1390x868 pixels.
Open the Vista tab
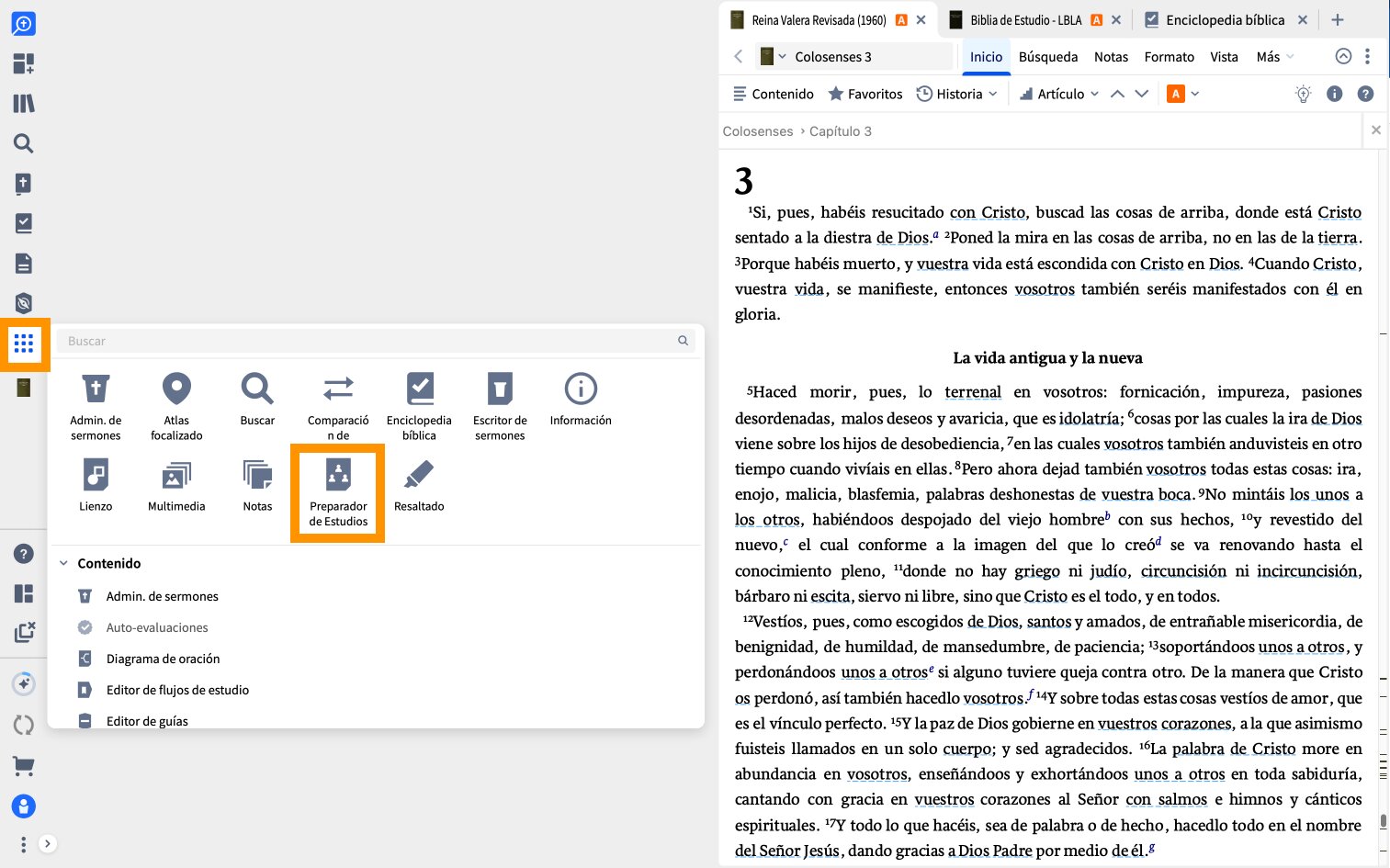(1224, 57)
